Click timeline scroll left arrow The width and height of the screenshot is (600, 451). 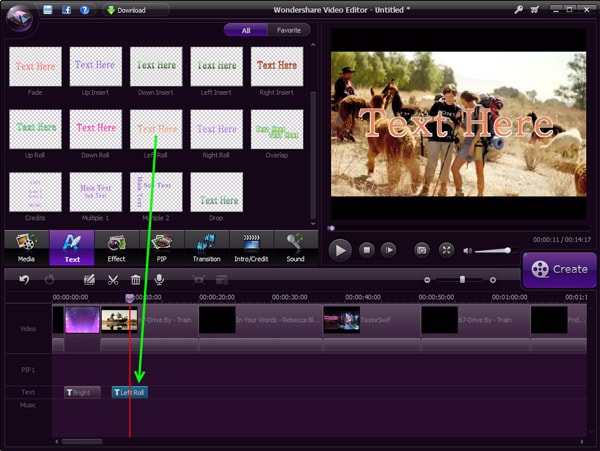point(57,442)
